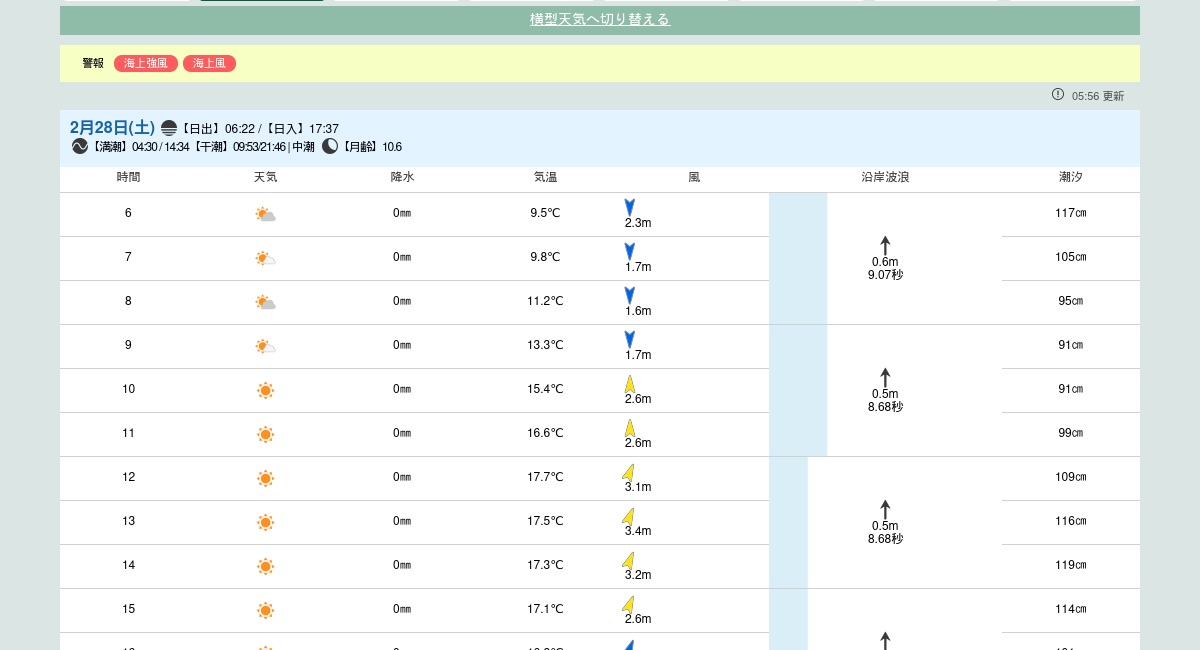1200x650 pixels.
Task: Click the blue wind arrow showing 2.3m
Action: click(630, 207)
